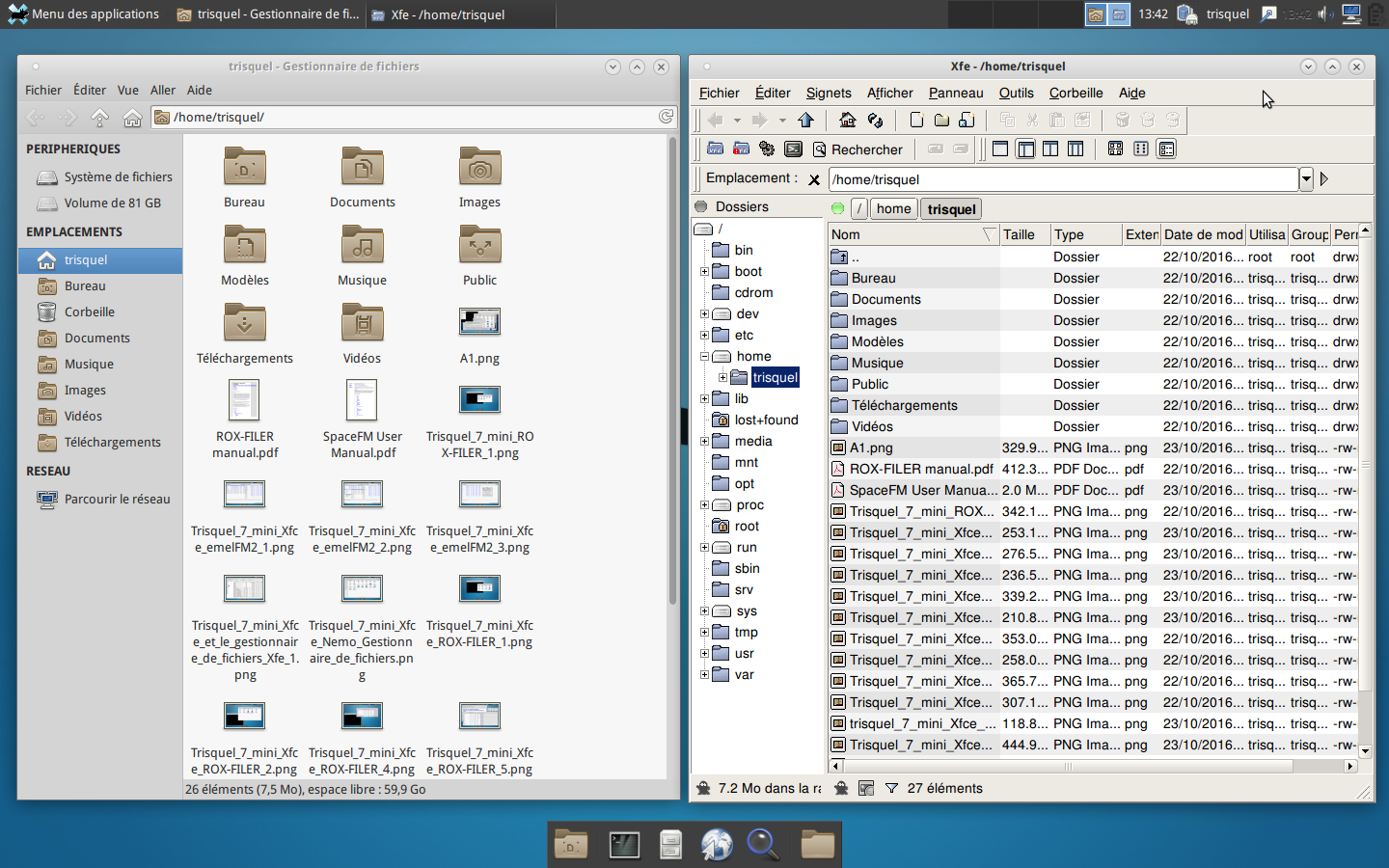This screenshot has width=1389, height=868.
Task: Open the Aller menu in Thunar window
Action: point(163,90)
